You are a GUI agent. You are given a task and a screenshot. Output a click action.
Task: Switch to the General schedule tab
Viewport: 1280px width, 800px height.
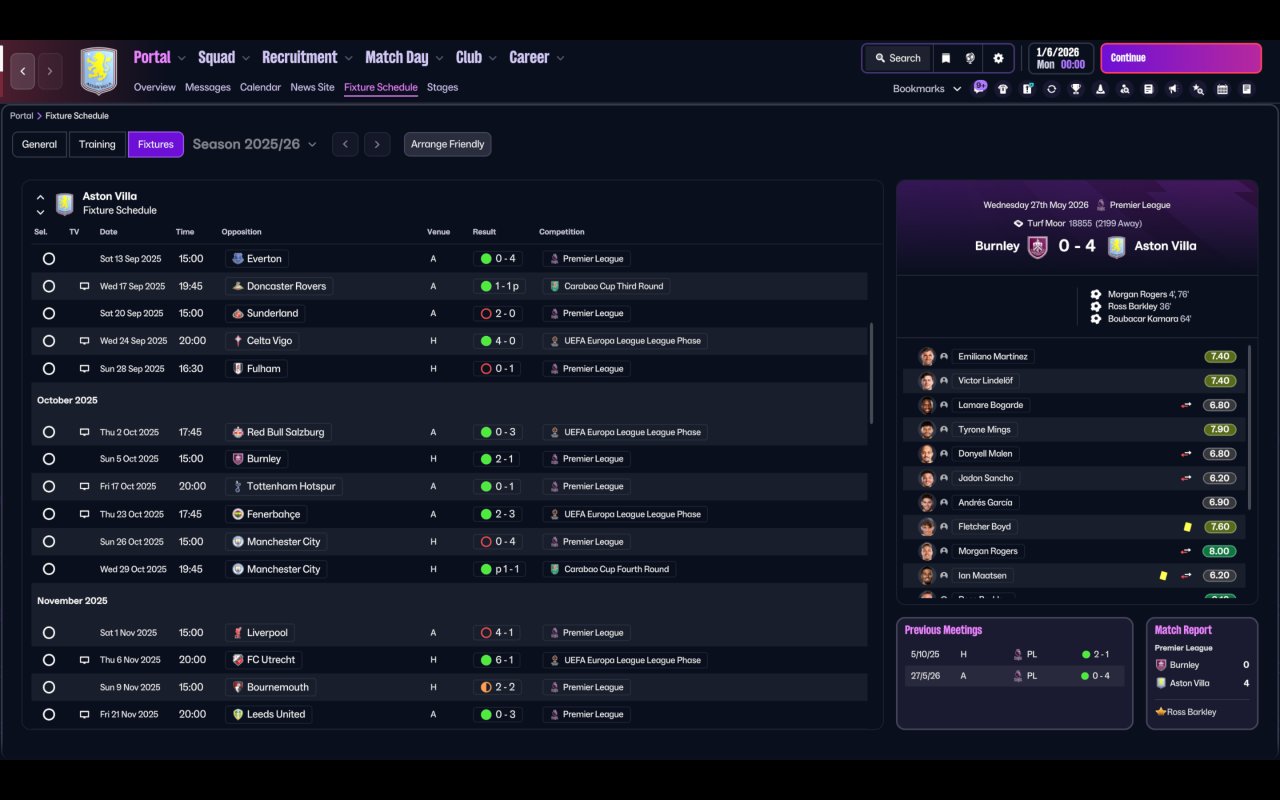40,145
